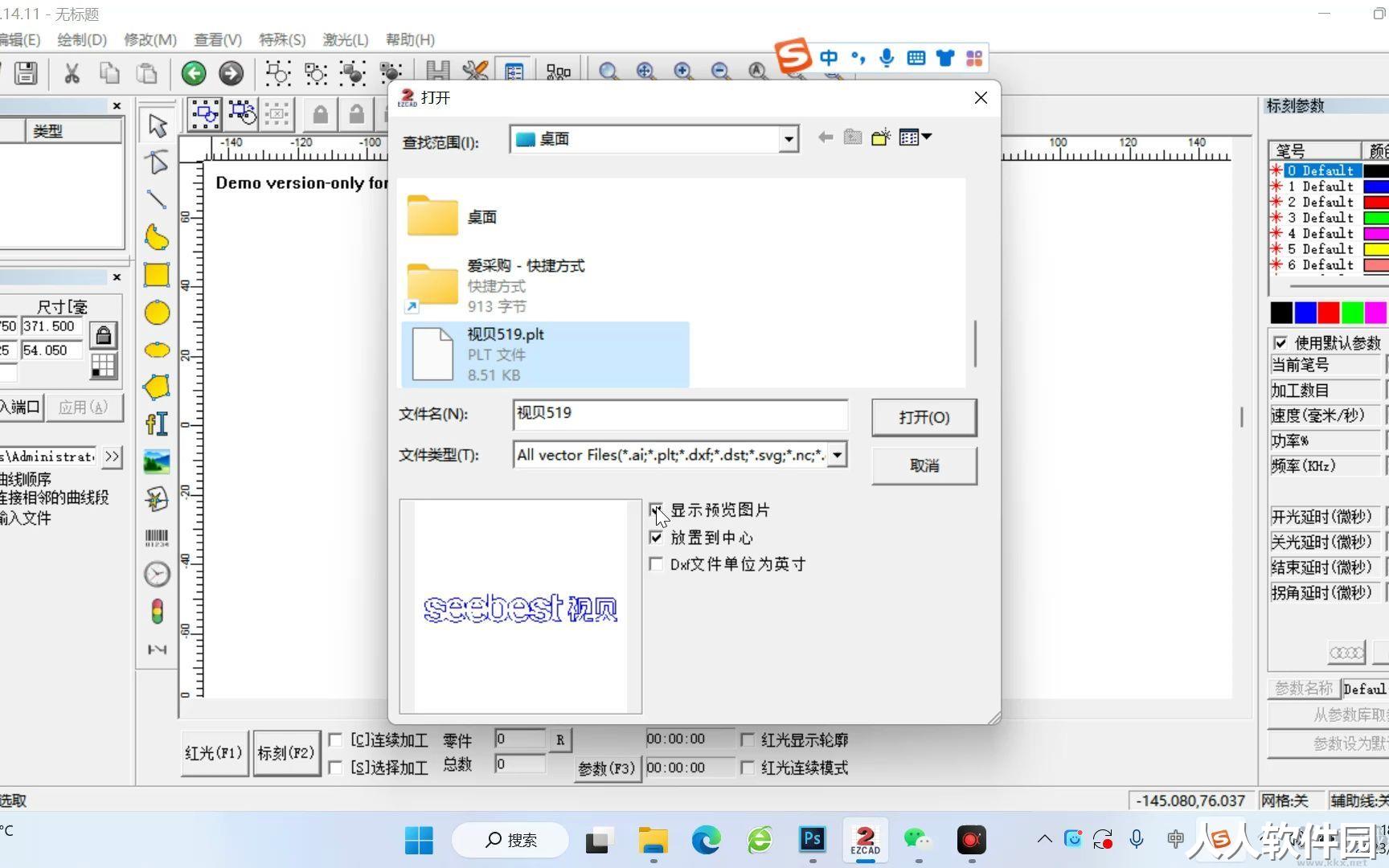The height and width of the screenshot is (868, 1389).
Task: Show hidden system tray icons
Action: (1044, 839)
